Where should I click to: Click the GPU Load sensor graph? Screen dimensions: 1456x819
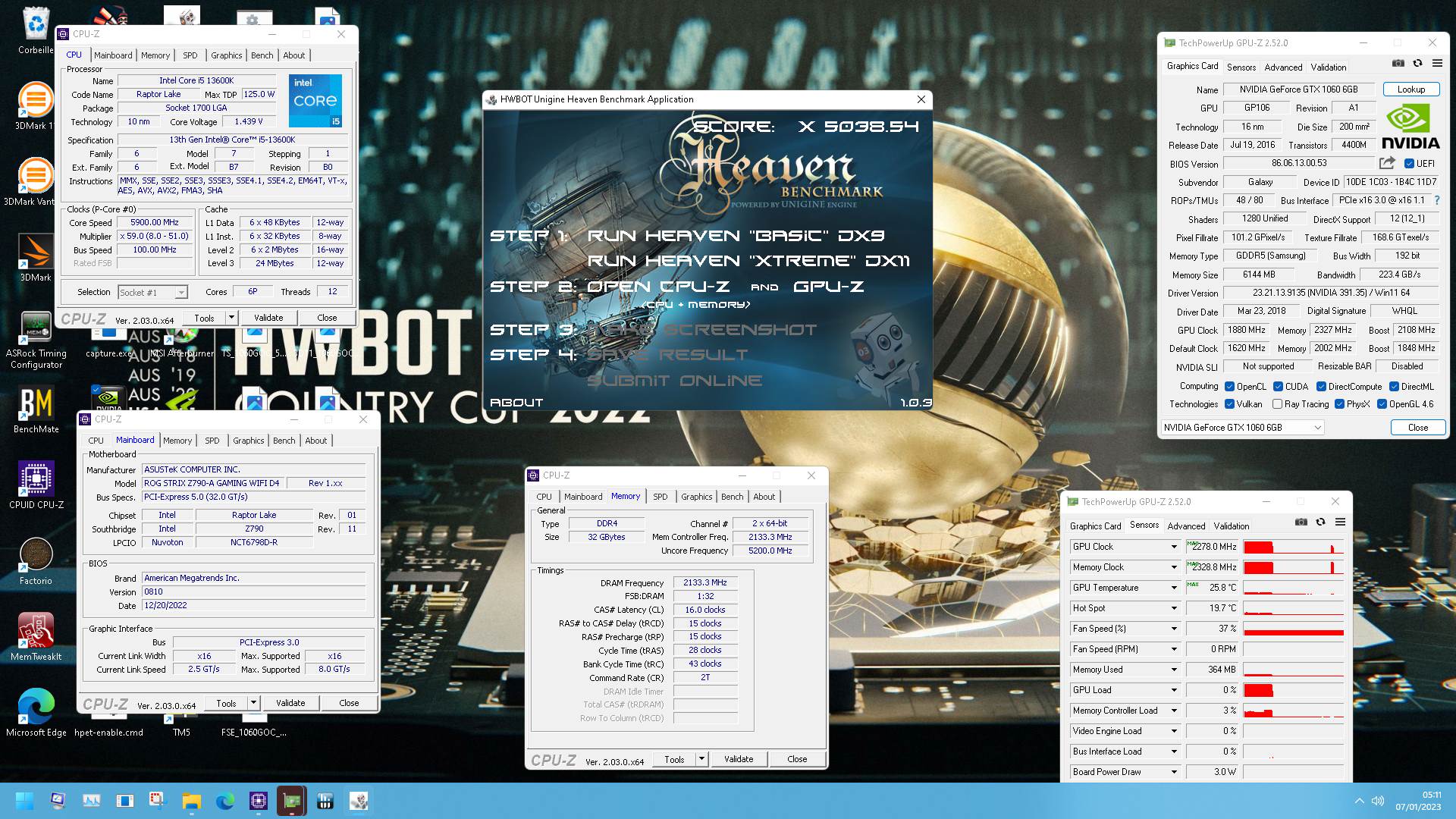(1293, 690)
